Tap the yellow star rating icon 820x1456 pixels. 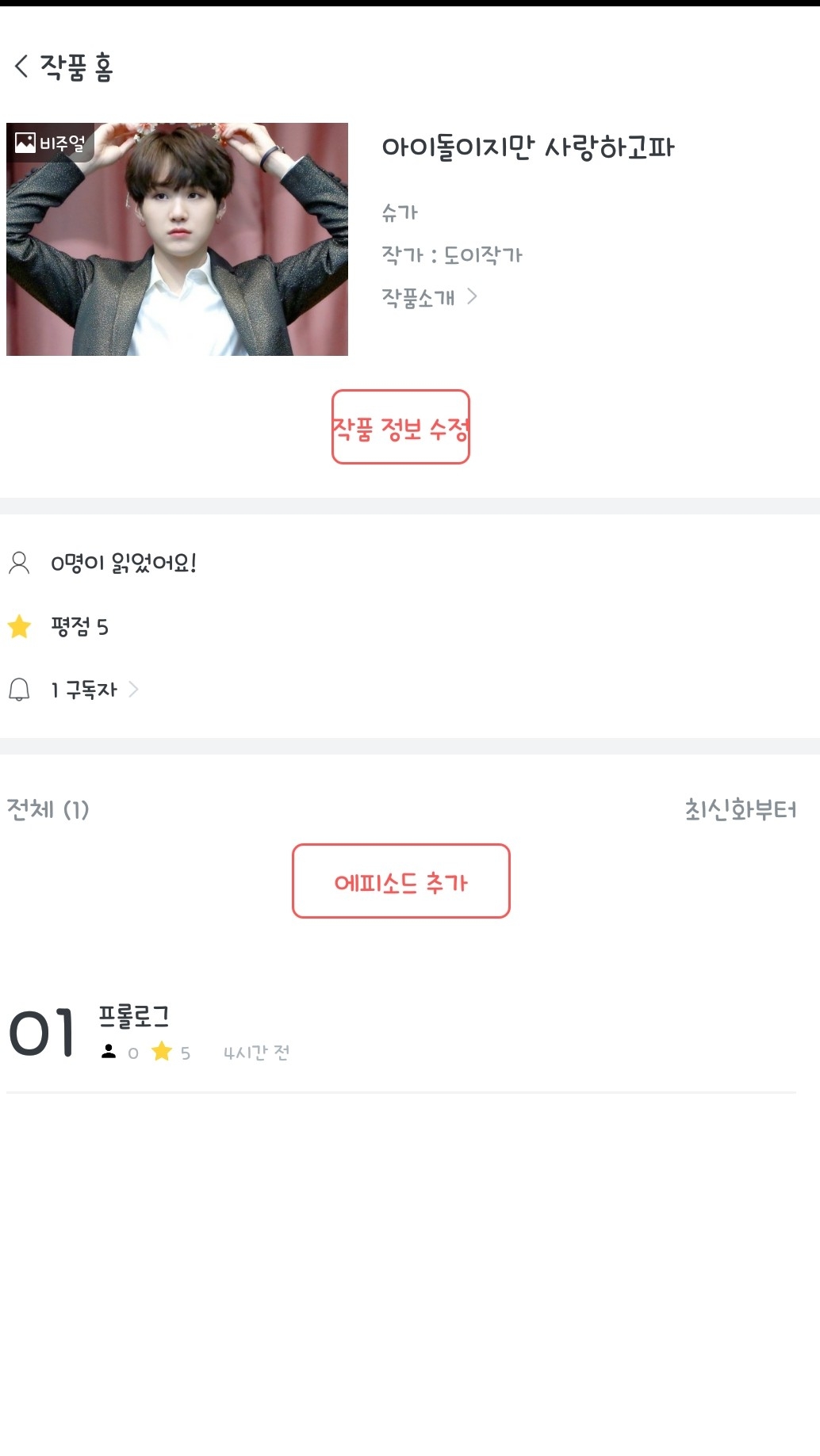pyautogui.click(x=19, y=627)
